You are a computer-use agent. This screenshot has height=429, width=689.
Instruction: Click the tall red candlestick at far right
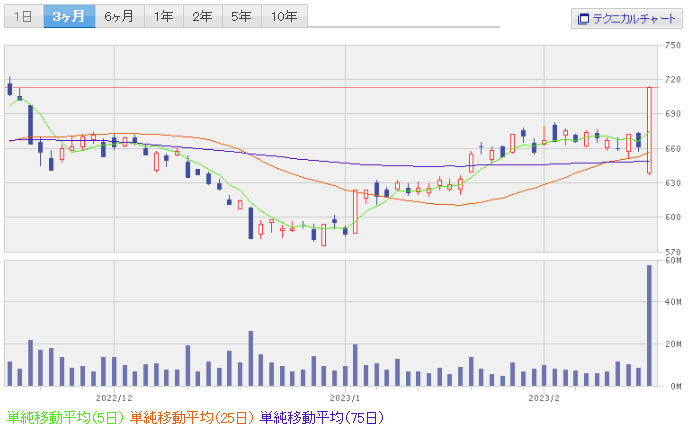pos(649,130)
